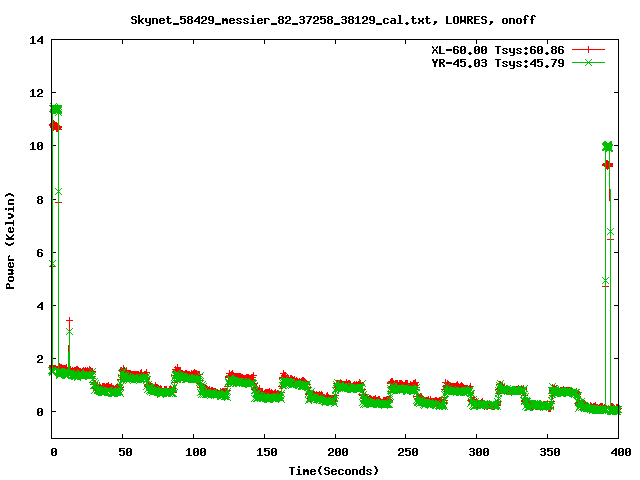Click the Power (Kelvin) axis label

(10, 241)
